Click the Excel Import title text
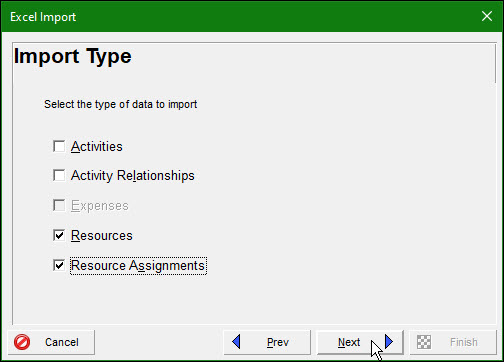This screenshot has height=362, width=504. coord(43,17)
